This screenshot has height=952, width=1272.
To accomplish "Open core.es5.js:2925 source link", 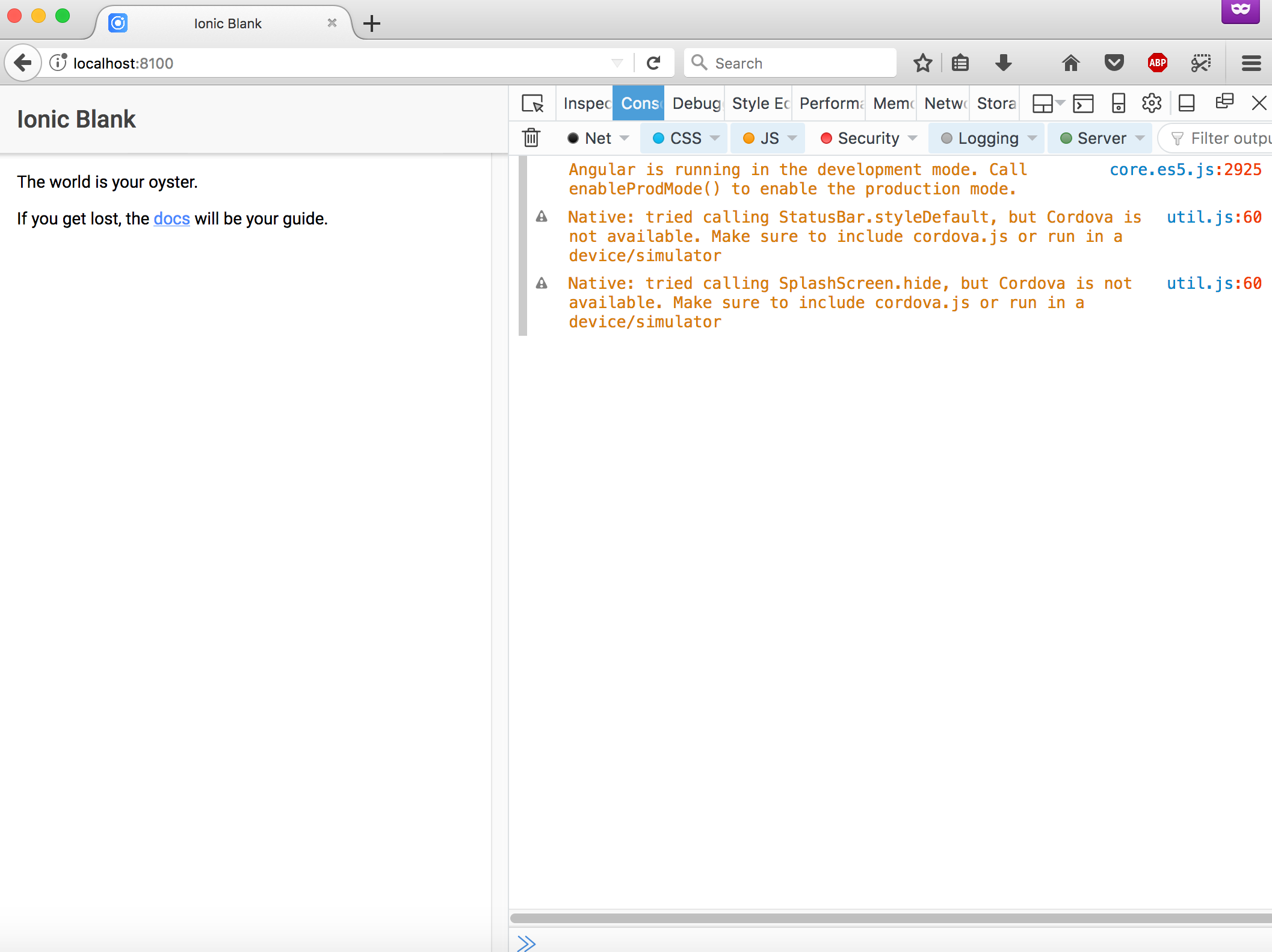I will click(x=1185, y=170).
